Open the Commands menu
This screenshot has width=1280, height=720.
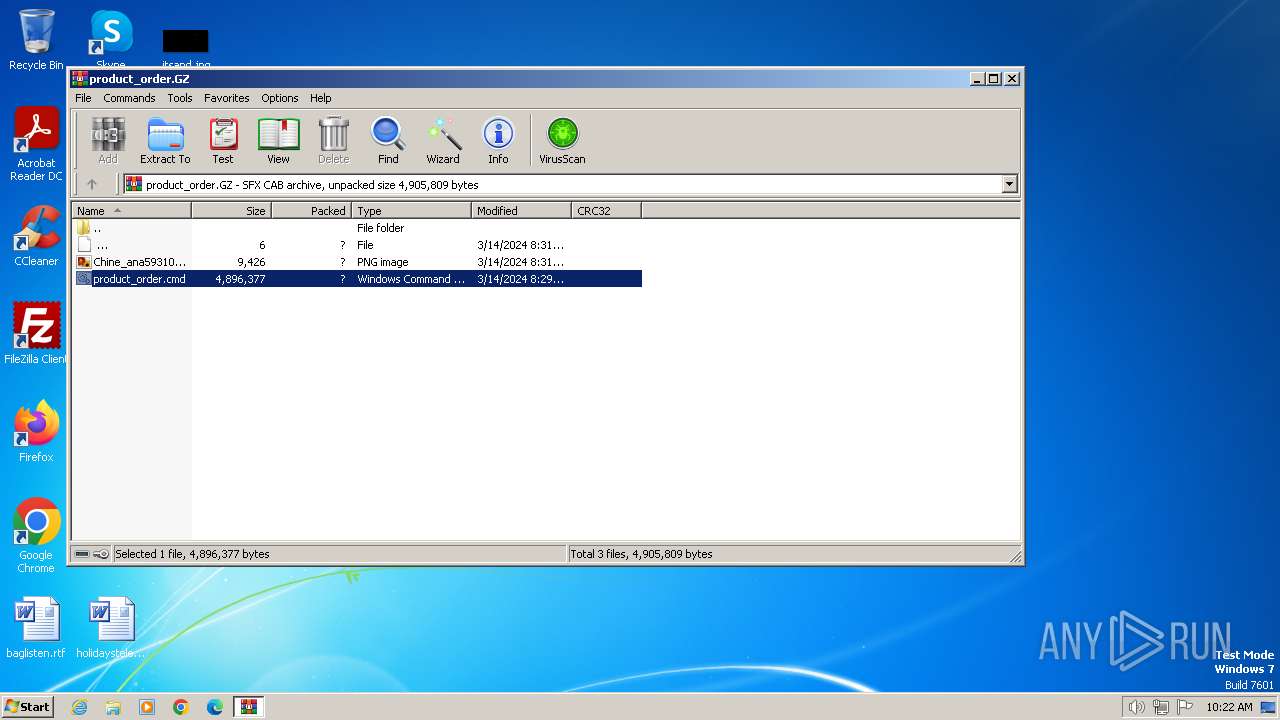pos(129,98)
